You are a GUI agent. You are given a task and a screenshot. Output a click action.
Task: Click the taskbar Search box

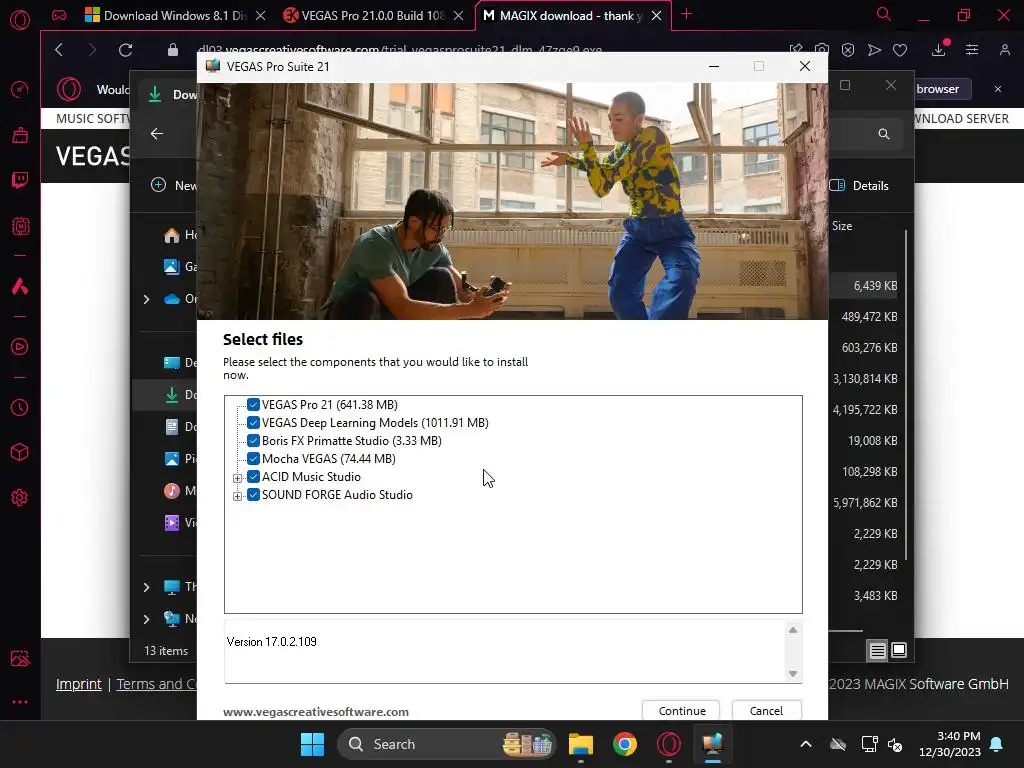pyautogui.click(x=447, y=744)
